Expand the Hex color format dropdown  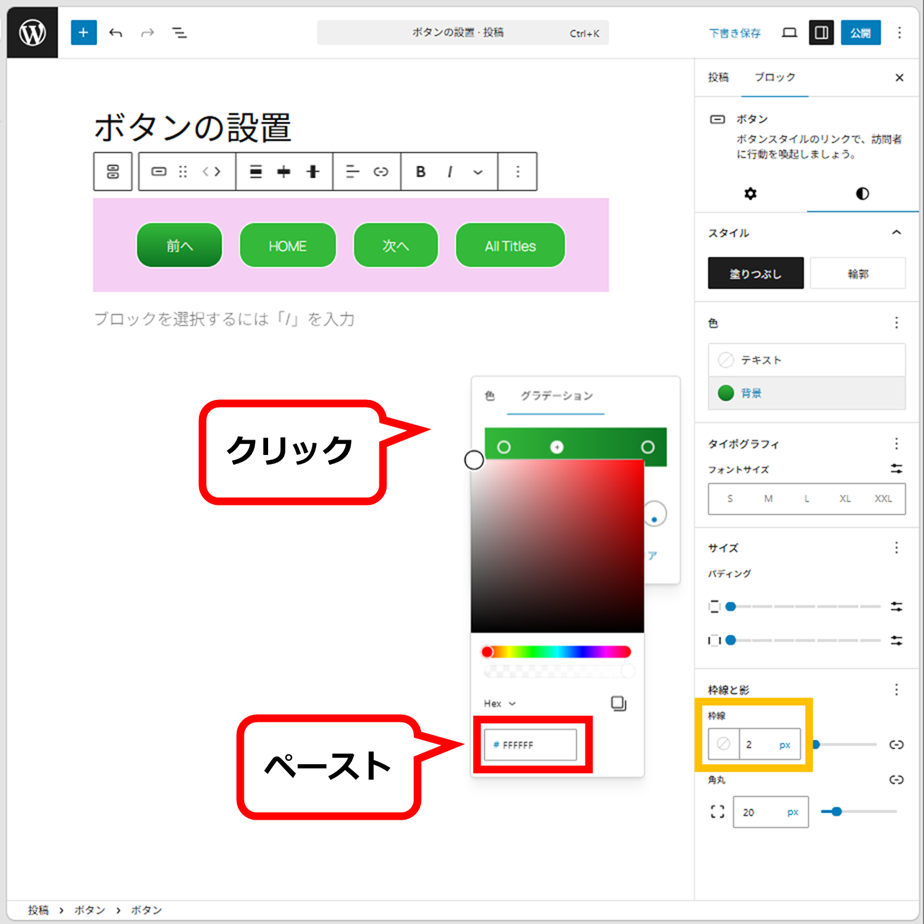click(500, 704)
